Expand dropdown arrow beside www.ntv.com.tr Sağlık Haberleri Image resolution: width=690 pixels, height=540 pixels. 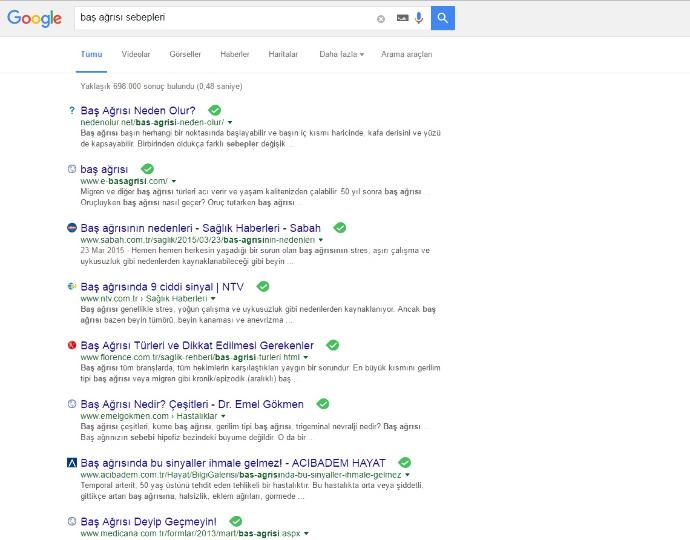pyautogui.click(x=213, y=299)
